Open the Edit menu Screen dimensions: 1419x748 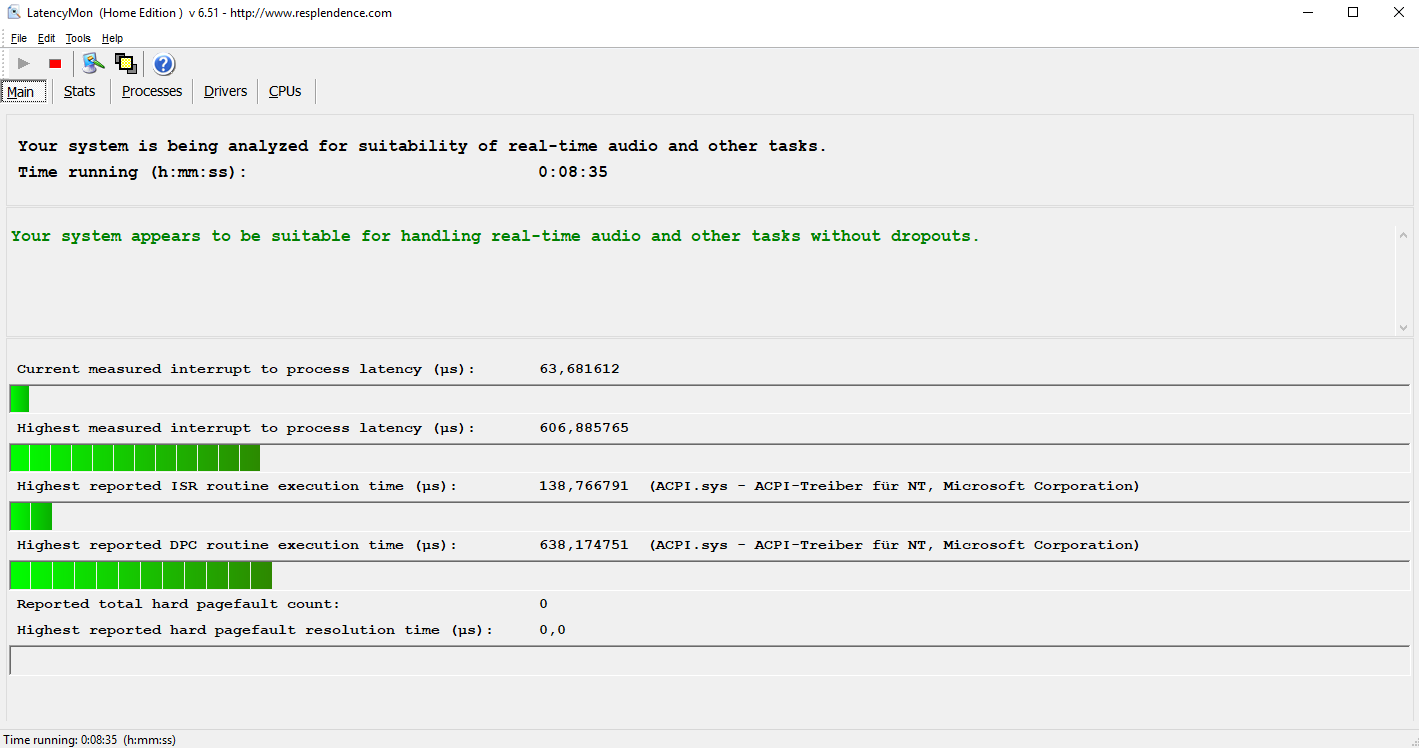[x=46, y=38]
